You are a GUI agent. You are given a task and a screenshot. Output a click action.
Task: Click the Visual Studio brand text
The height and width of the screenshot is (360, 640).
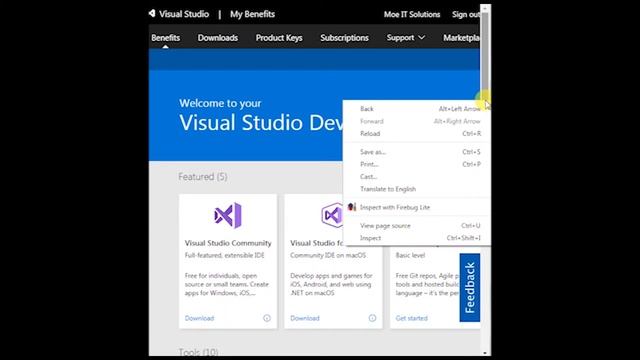point(184,14)
